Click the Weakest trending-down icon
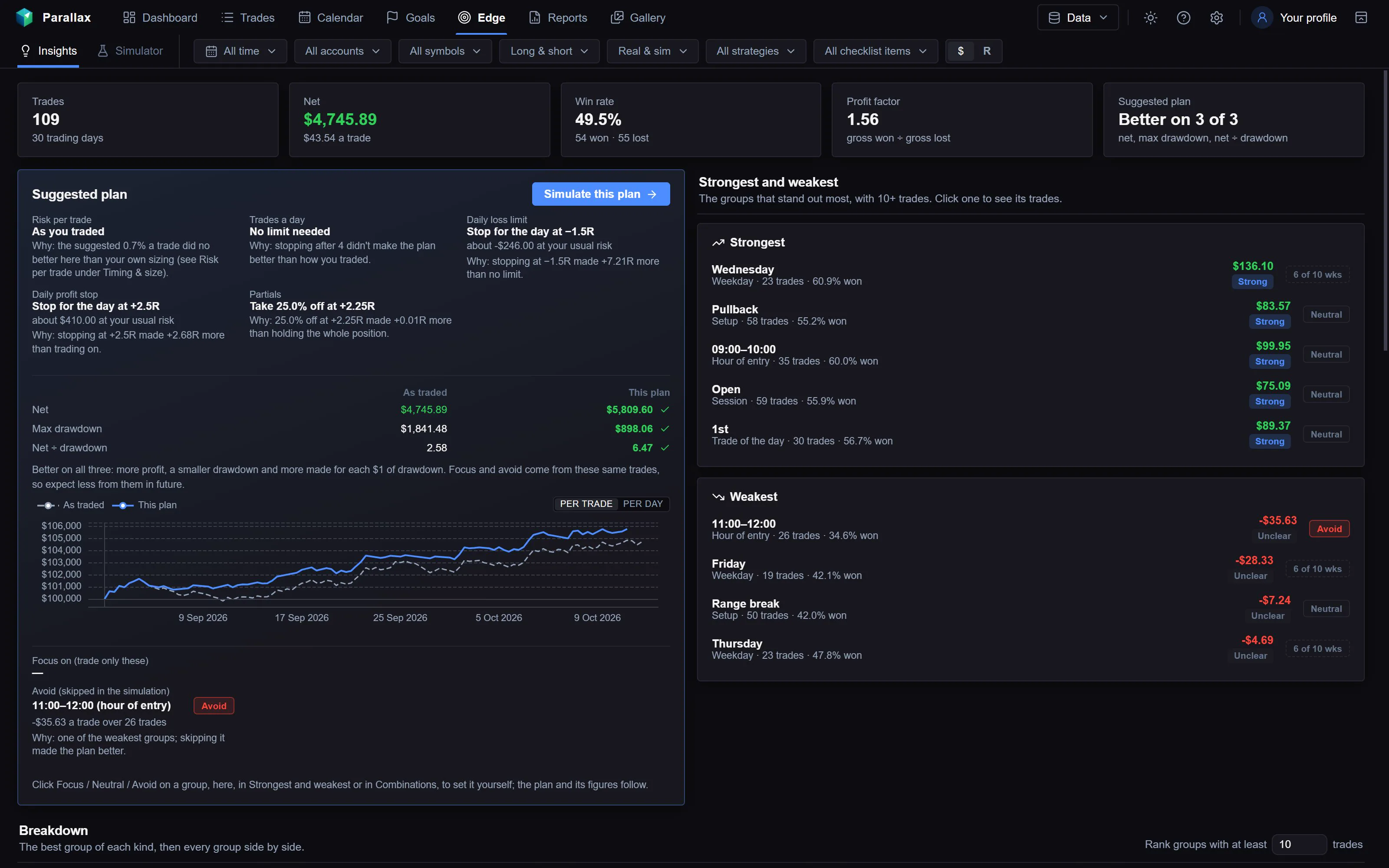The image size is (1389, 868). [x=718, y=497]
